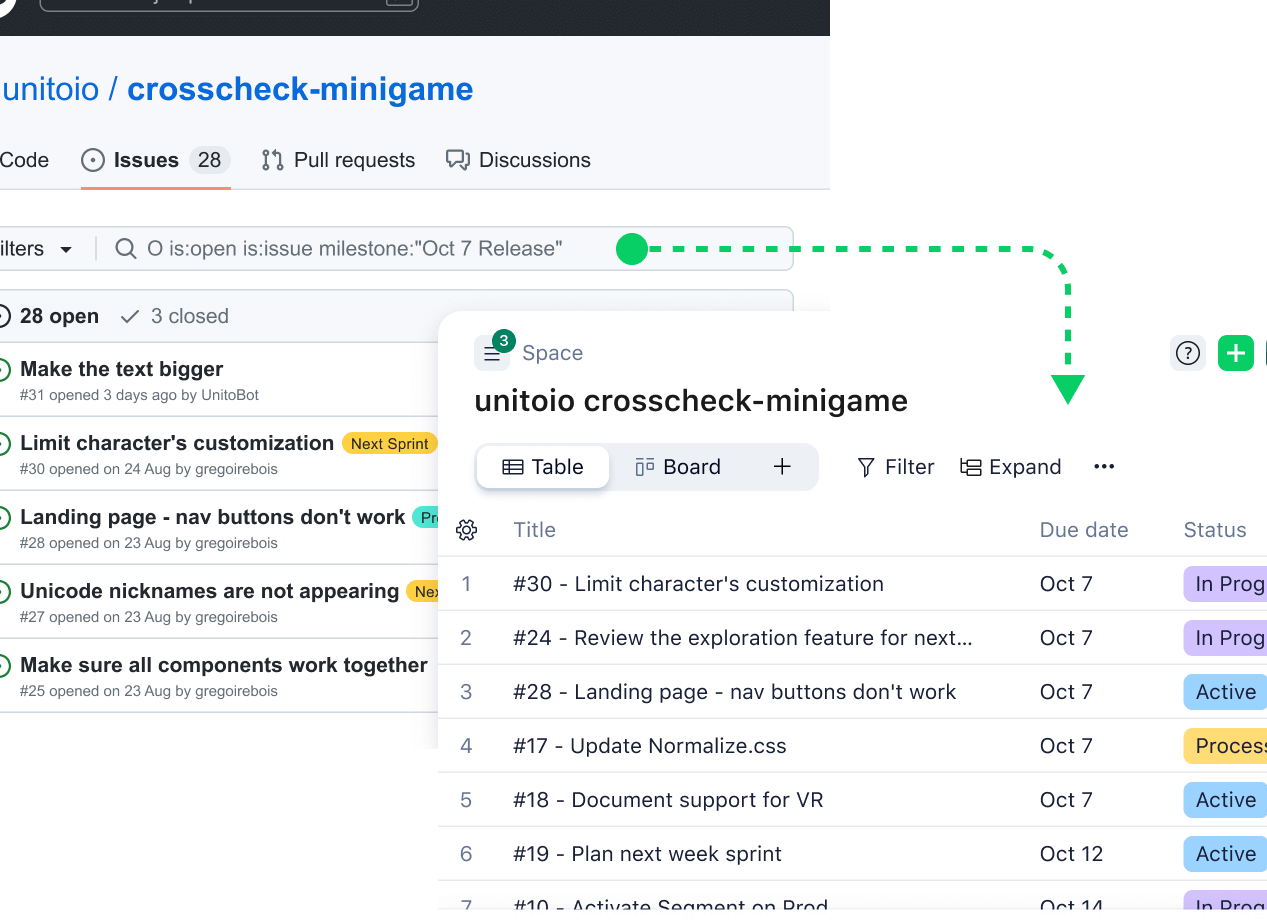Open the three-dot more options menu

pyautogui.click(x=1104, y=467)
